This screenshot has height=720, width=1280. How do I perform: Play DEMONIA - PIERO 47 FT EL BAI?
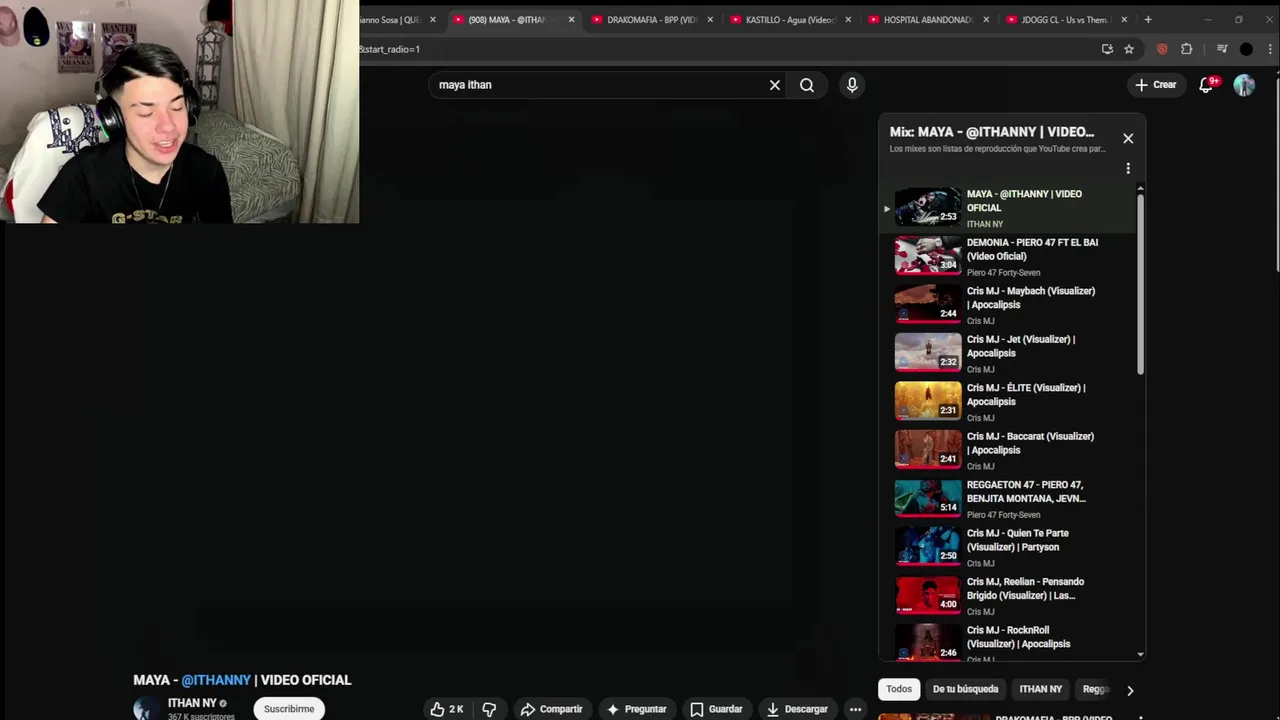pos(1008,256)
